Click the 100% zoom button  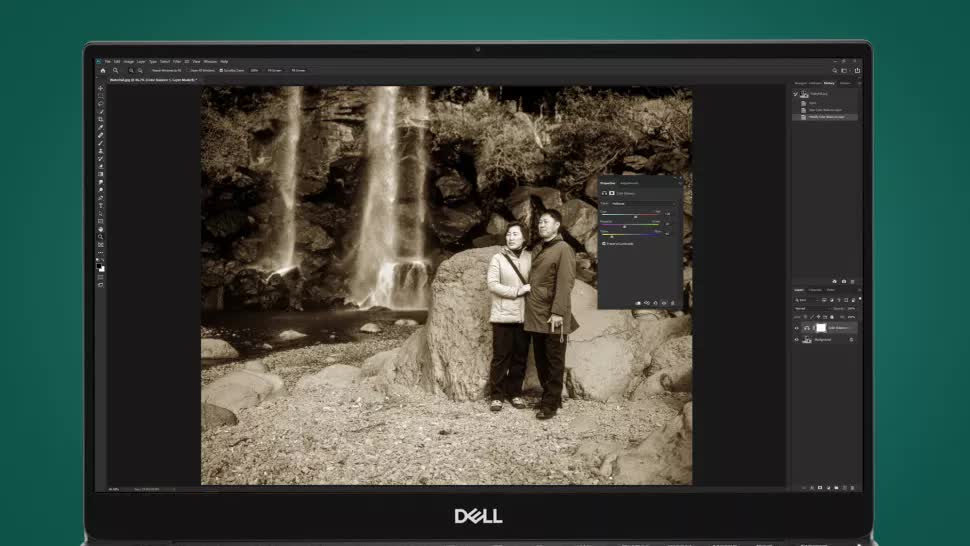coord(254,70)
